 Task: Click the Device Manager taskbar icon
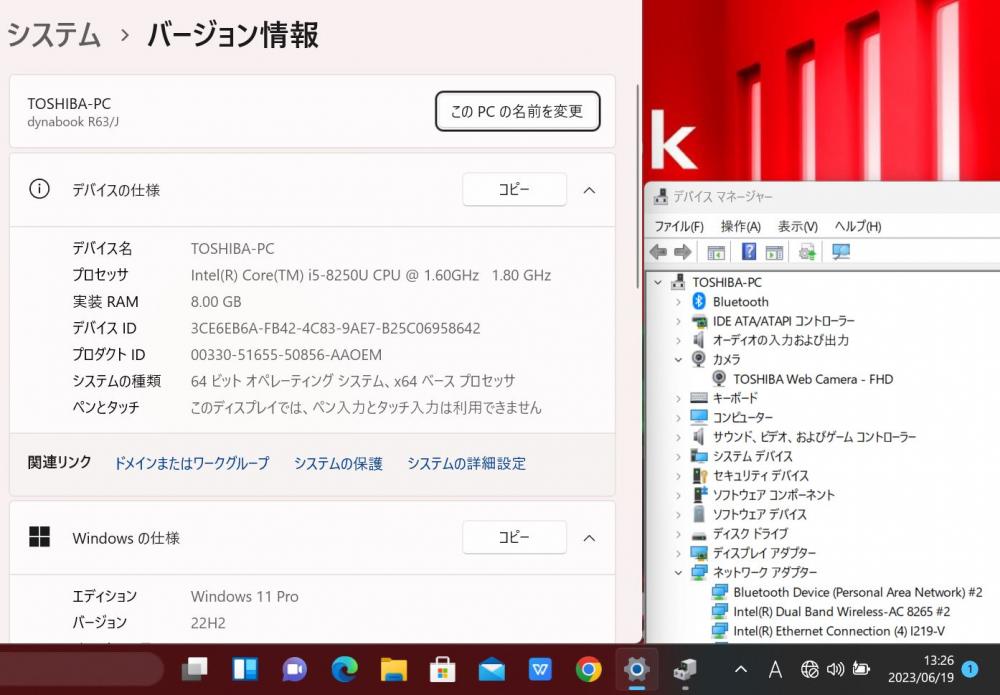coord(685,669)
